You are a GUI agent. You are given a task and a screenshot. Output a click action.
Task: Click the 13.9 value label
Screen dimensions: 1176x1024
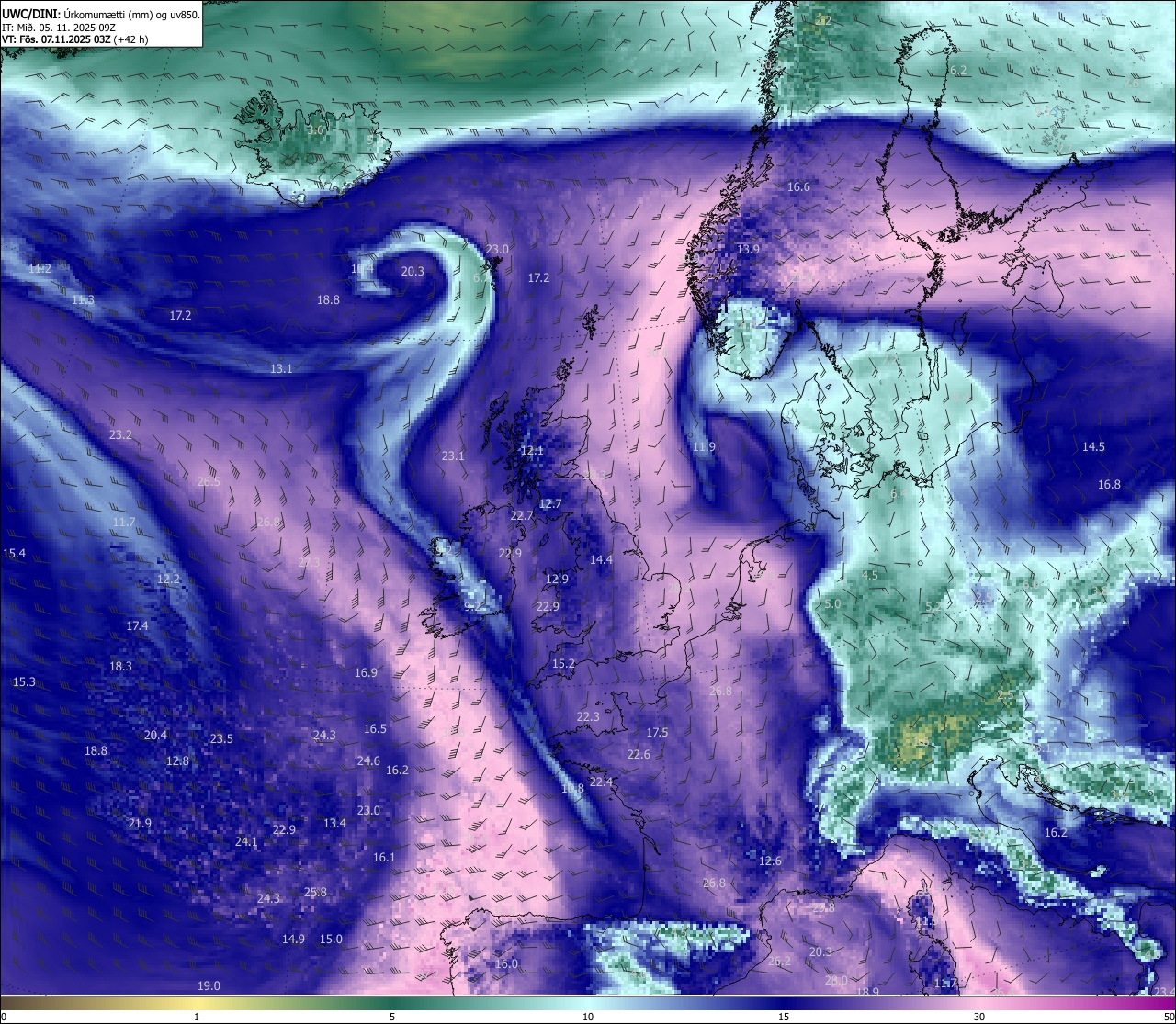point(748,250)
